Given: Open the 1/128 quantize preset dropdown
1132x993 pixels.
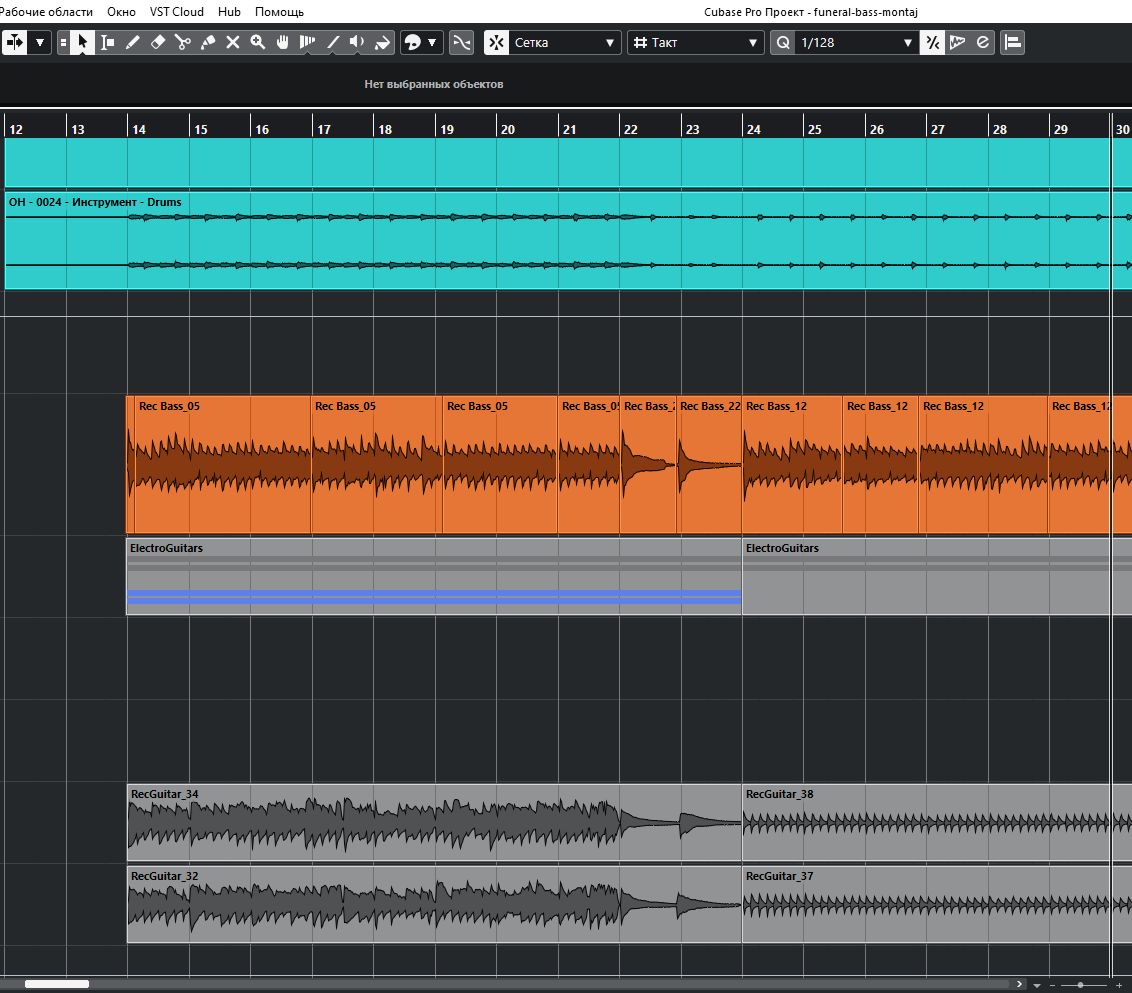Looking at the screenshot, I should click(856, 43).
